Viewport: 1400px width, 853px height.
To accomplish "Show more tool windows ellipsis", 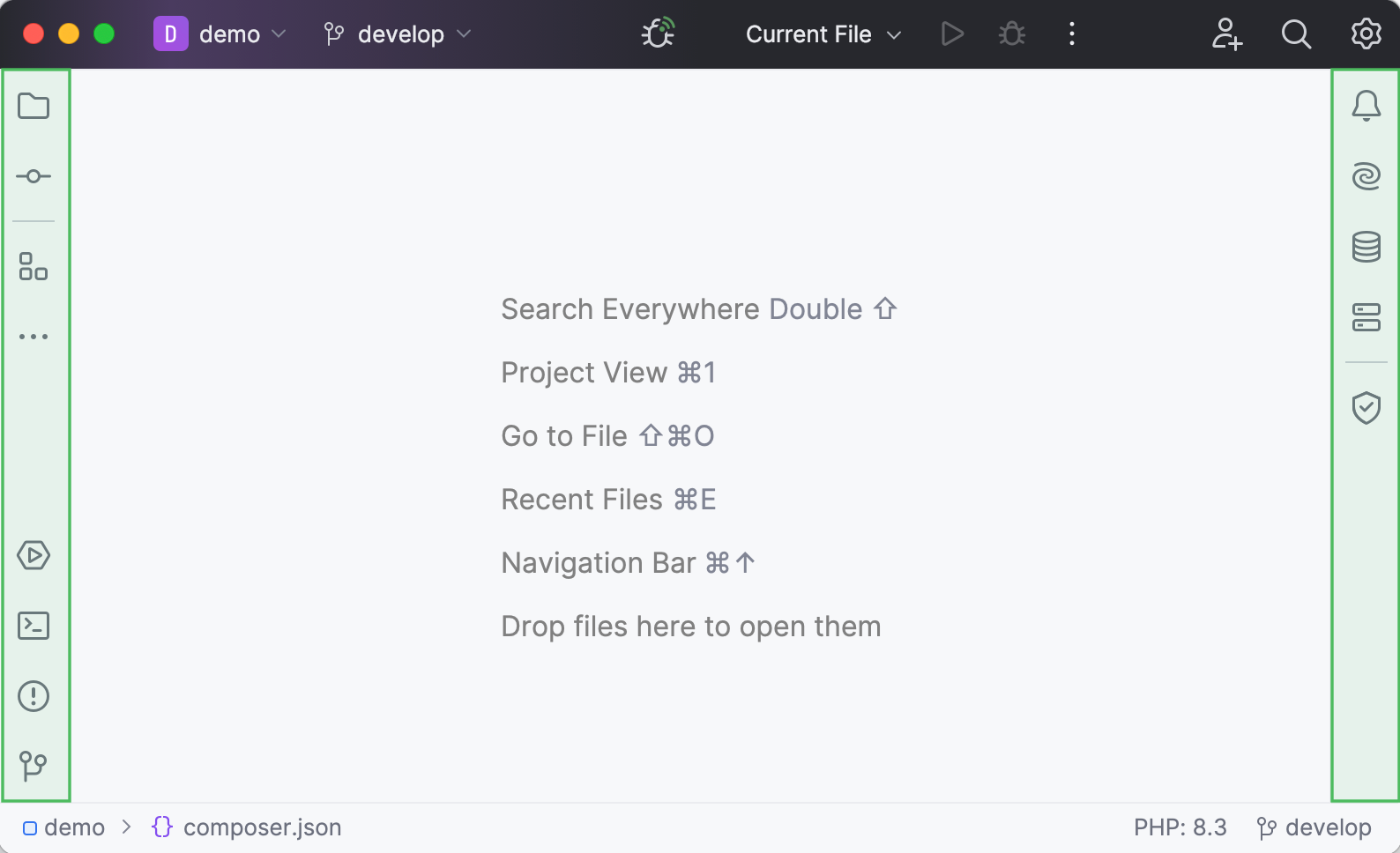I will (34, 337).
